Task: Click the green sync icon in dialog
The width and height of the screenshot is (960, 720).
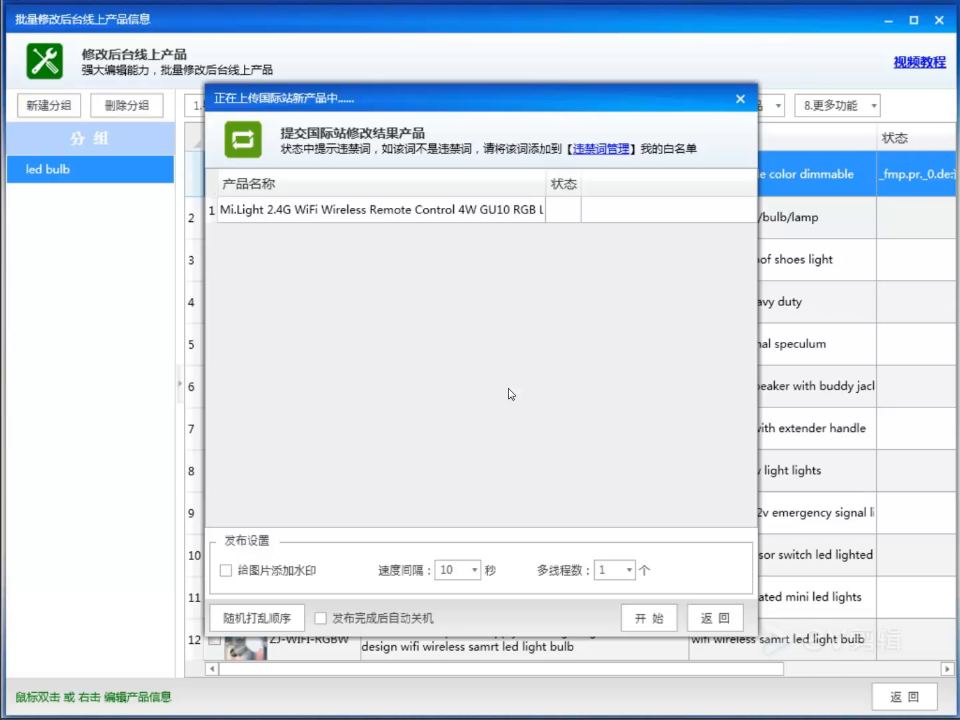Action: coord(242,140)
